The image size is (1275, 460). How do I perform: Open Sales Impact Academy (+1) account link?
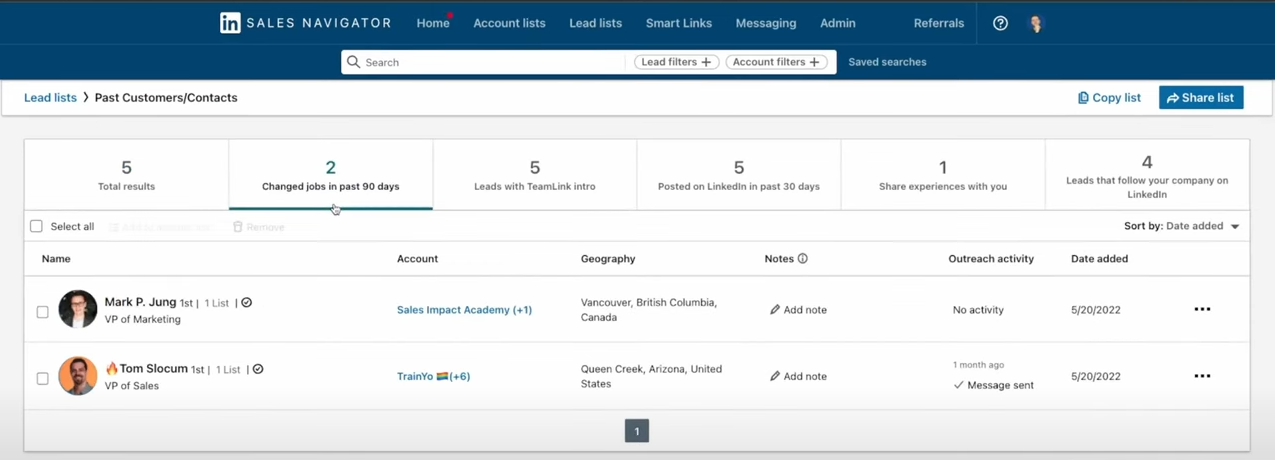click(x=464, y=310)
